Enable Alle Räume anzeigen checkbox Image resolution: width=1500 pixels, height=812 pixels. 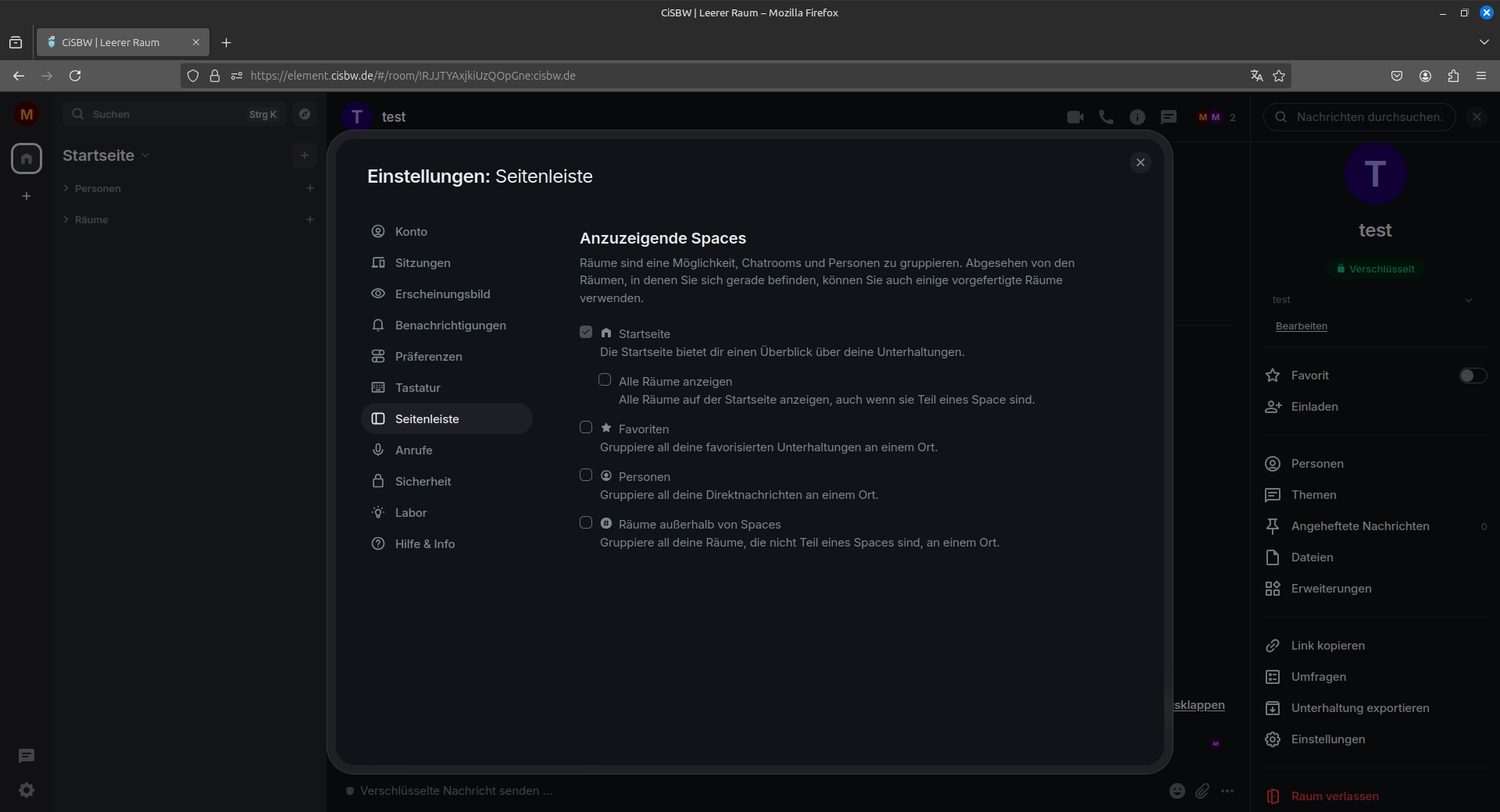[605, 379]
